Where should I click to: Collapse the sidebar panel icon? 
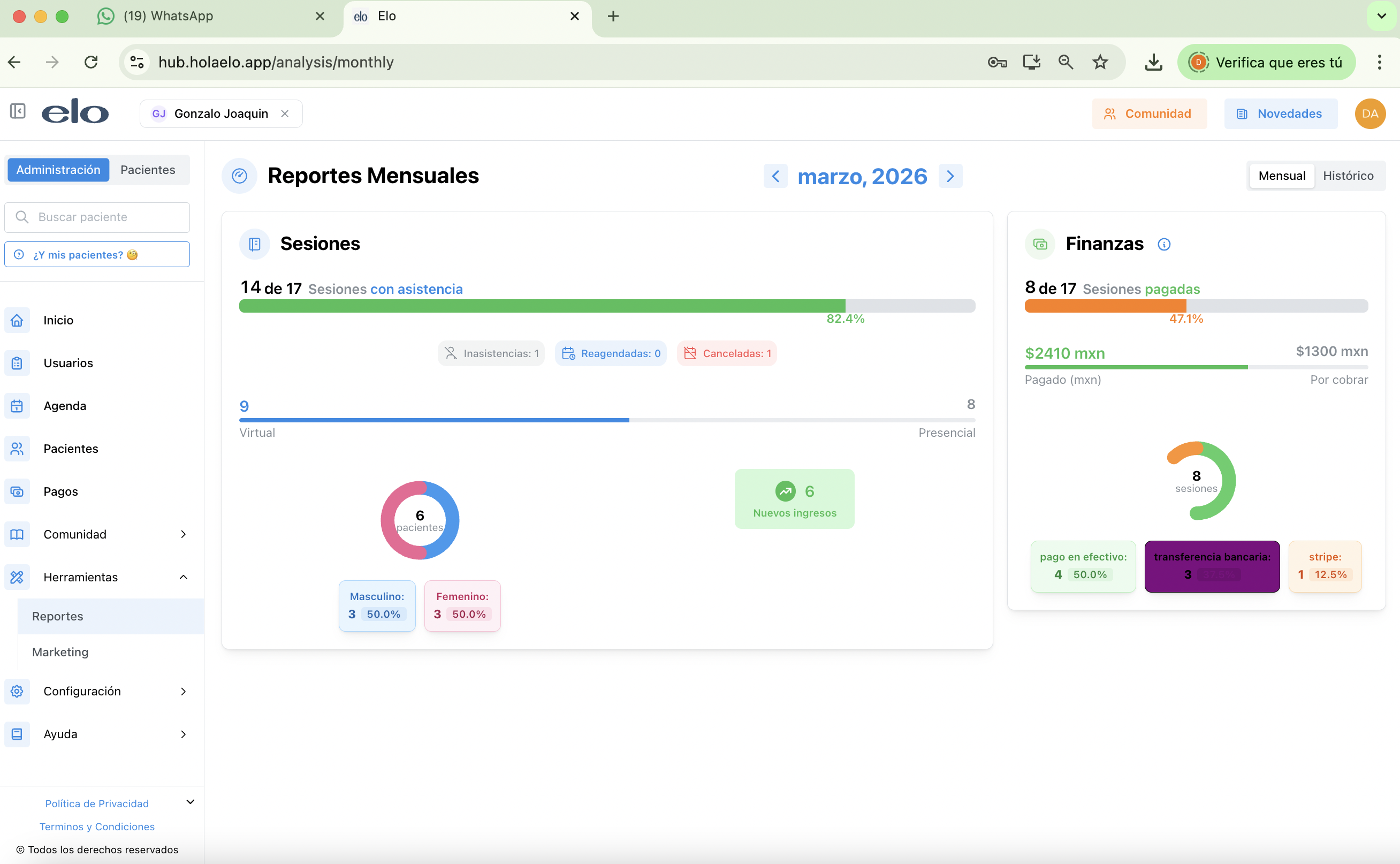18,111
